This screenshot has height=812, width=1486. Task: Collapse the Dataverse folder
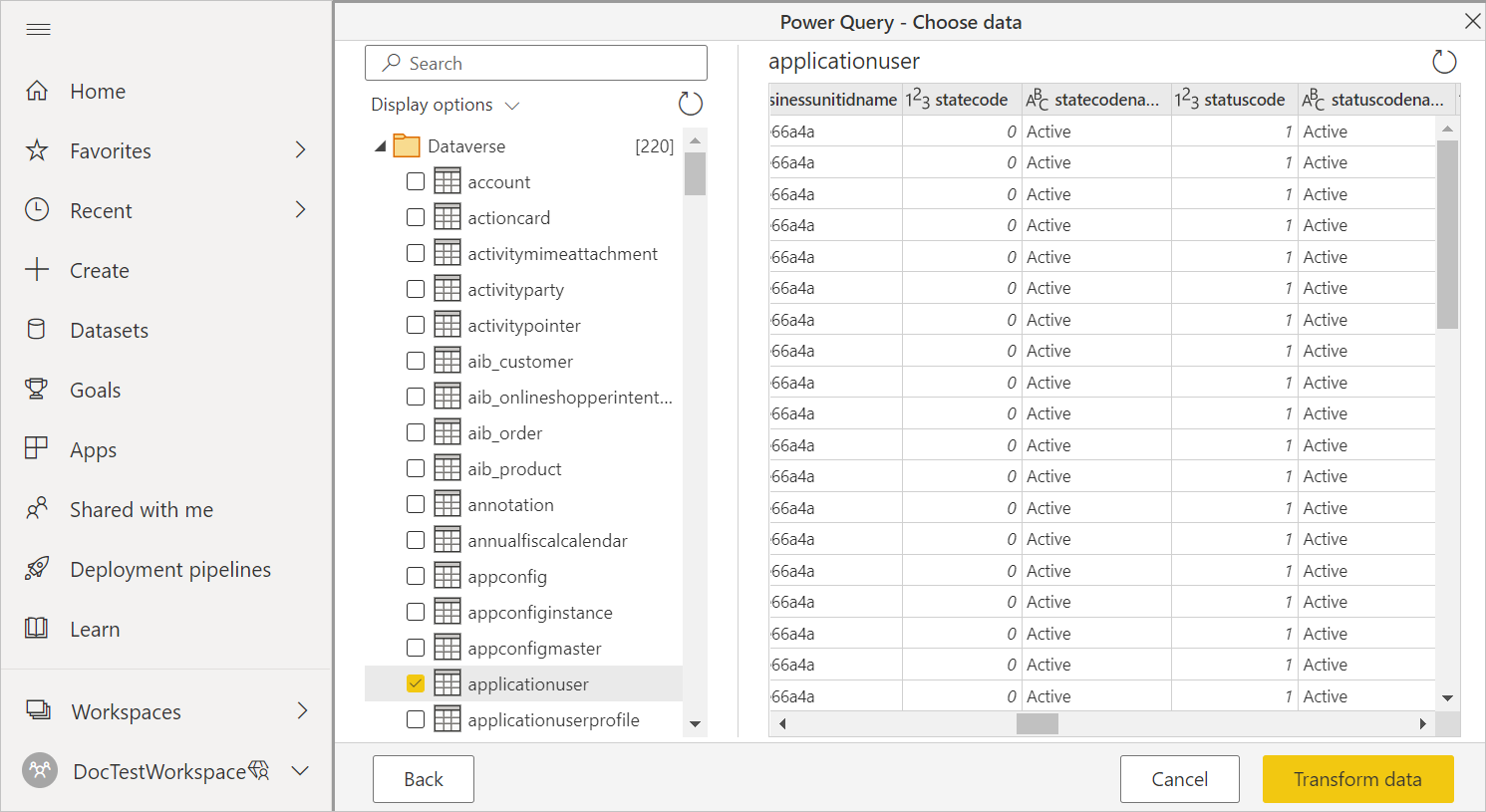coord(379,144)
